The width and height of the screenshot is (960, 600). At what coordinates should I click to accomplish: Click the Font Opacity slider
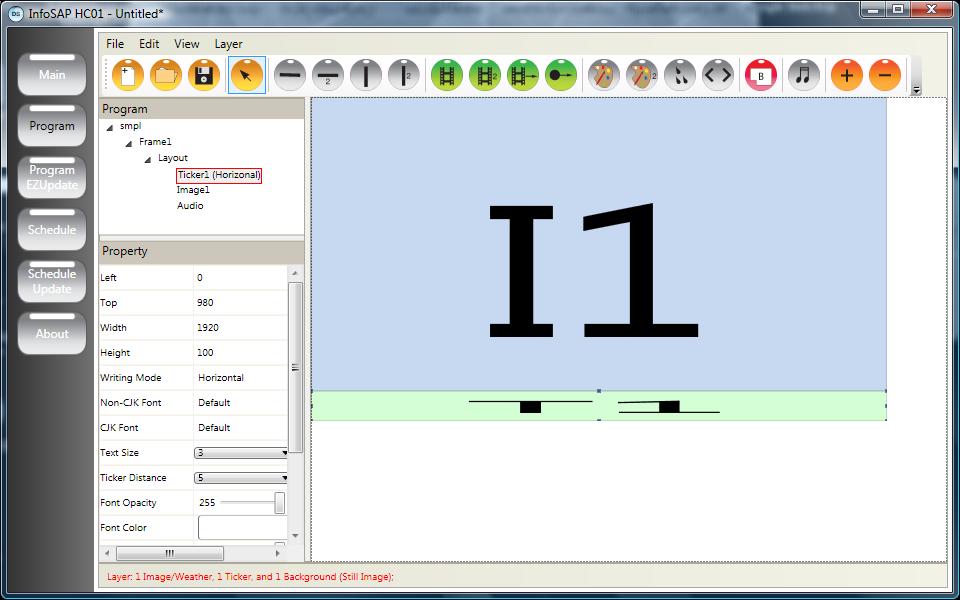252,503
